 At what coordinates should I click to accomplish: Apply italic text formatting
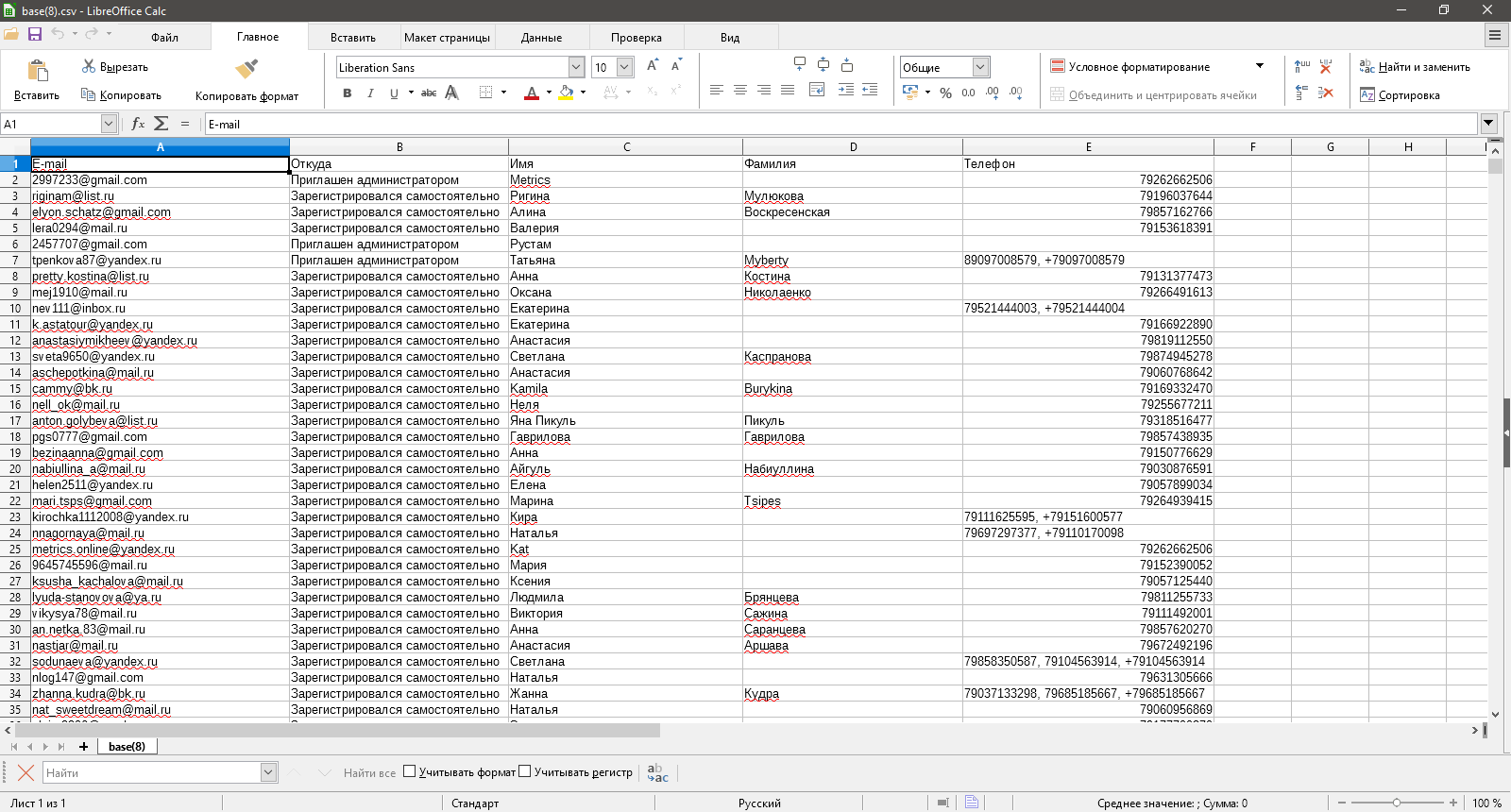370,93
